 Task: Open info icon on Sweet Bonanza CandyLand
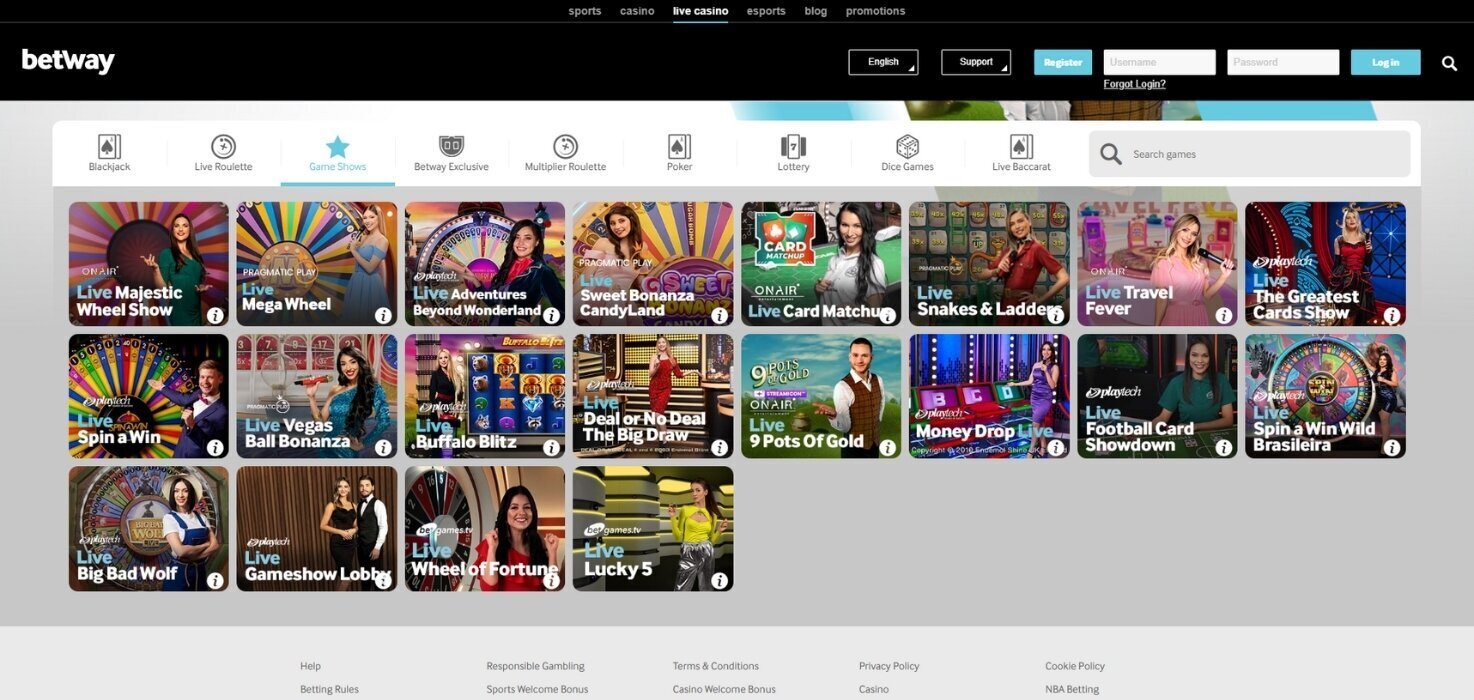(719, 316)
